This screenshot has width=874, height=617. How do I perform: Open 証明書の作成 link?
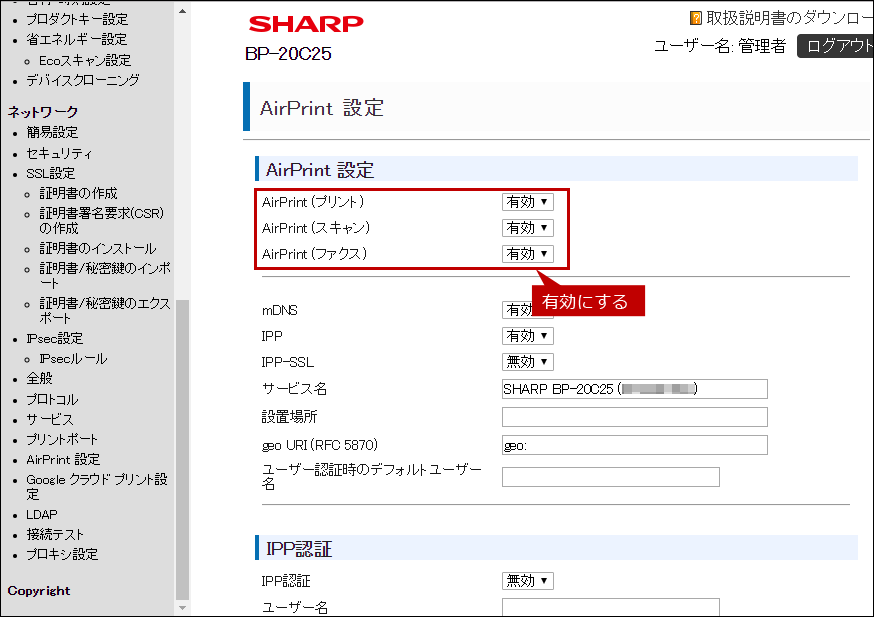coord(78,193)
